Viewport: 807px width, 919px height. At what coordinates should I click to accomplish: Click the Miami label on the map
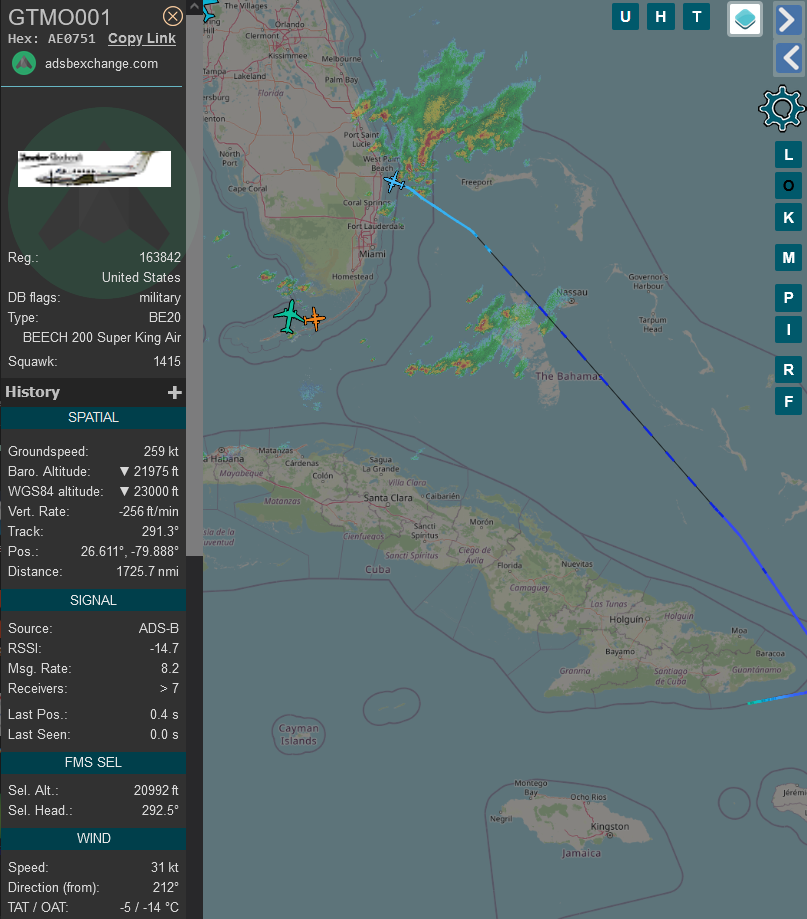click(372, 254)
